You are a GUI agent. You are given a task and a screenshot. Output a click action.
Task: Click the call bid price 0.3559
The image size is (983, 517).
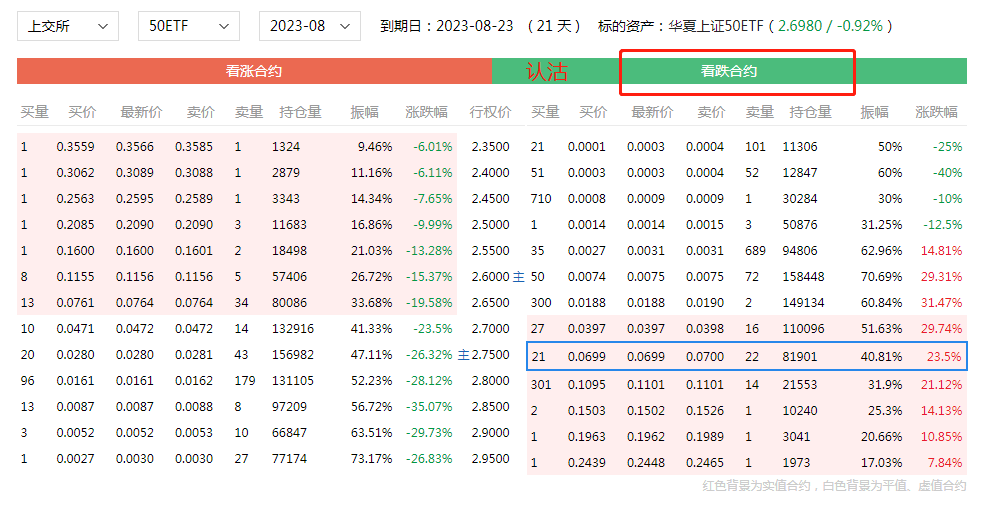click(76, 147)
